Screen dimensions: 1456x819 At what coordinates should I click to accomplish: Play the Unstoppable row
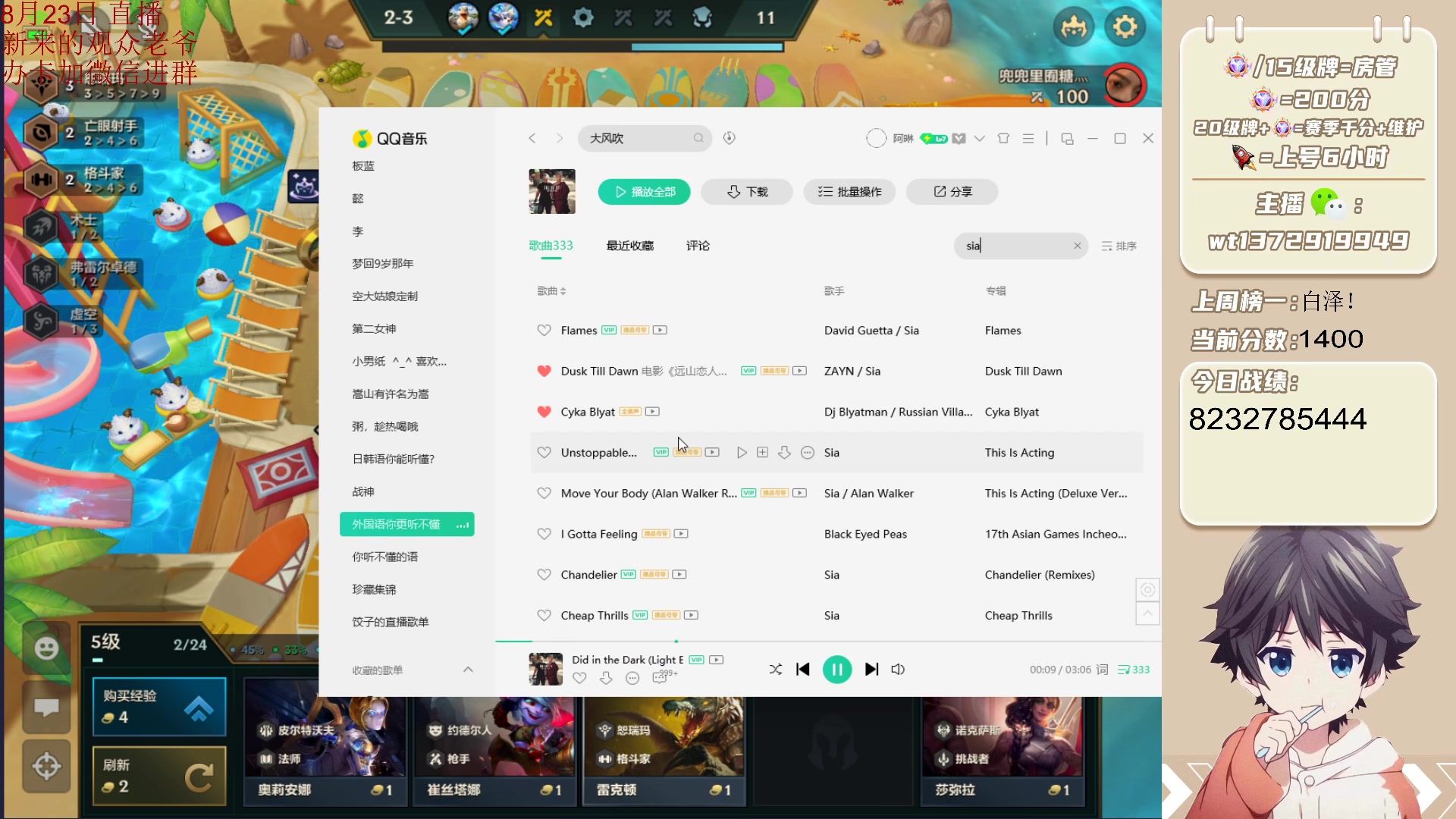coord(742,453)
